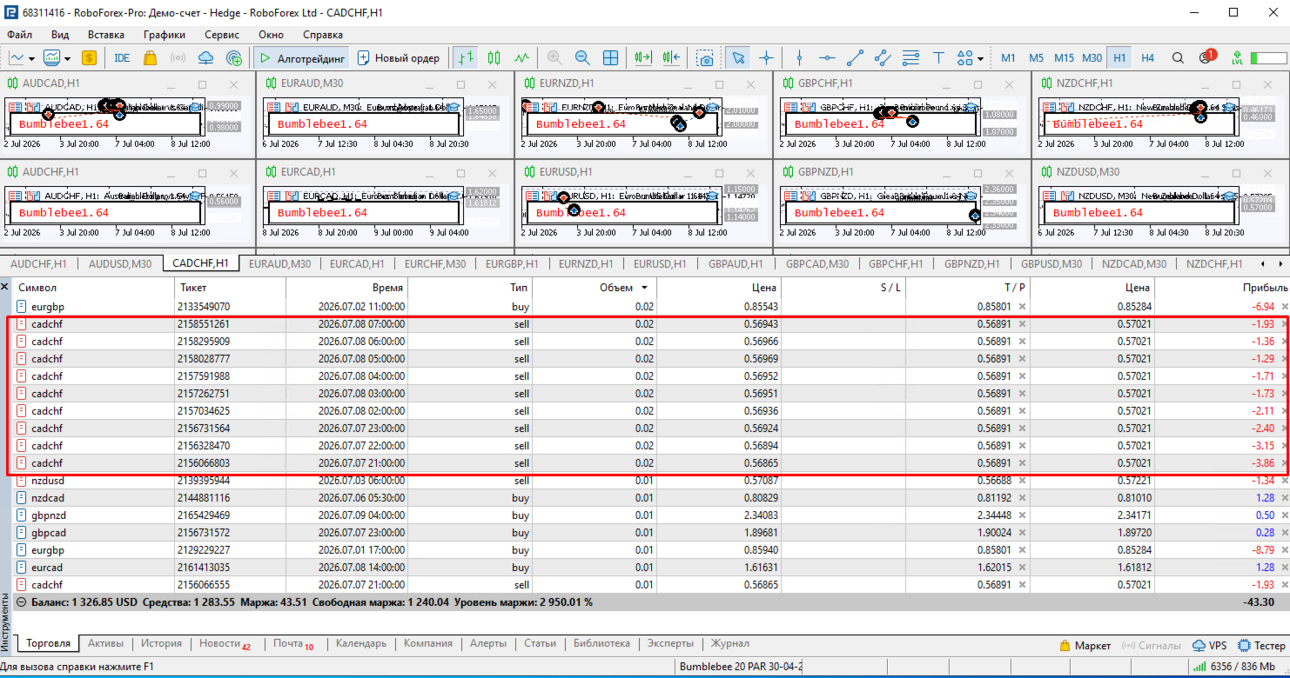The height and width of the screenshot is (678, 1290).
Task: Select the H1 timeframe button
Action: coord(1119,58)
